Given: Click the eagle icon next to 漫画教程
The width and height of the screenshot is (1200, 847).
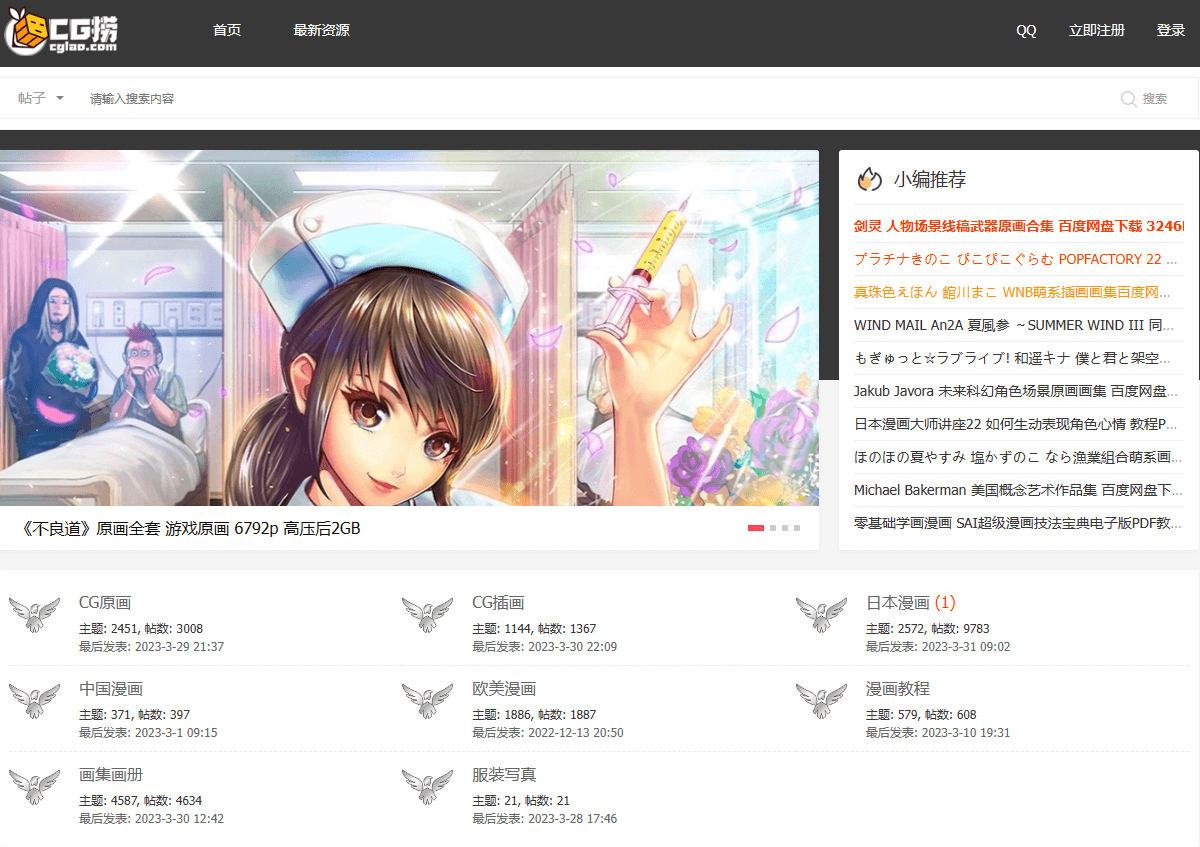Looking at the screenshot, I should 821,700.
